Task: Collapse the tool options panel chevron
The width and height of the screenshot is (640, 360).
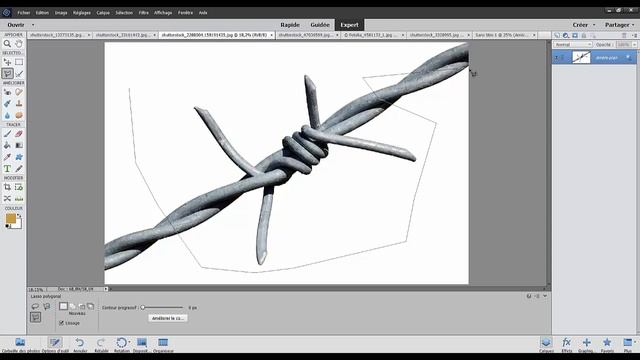Action: pos(545,296)
